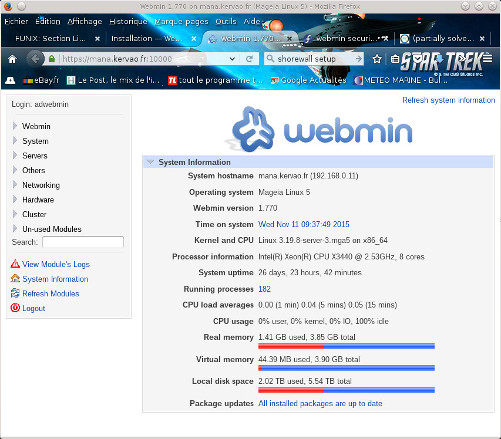This screenshot has height=439, width=501.
Task: Click the 'Refresh Modules' link
Action: click(x=51, y=294)
